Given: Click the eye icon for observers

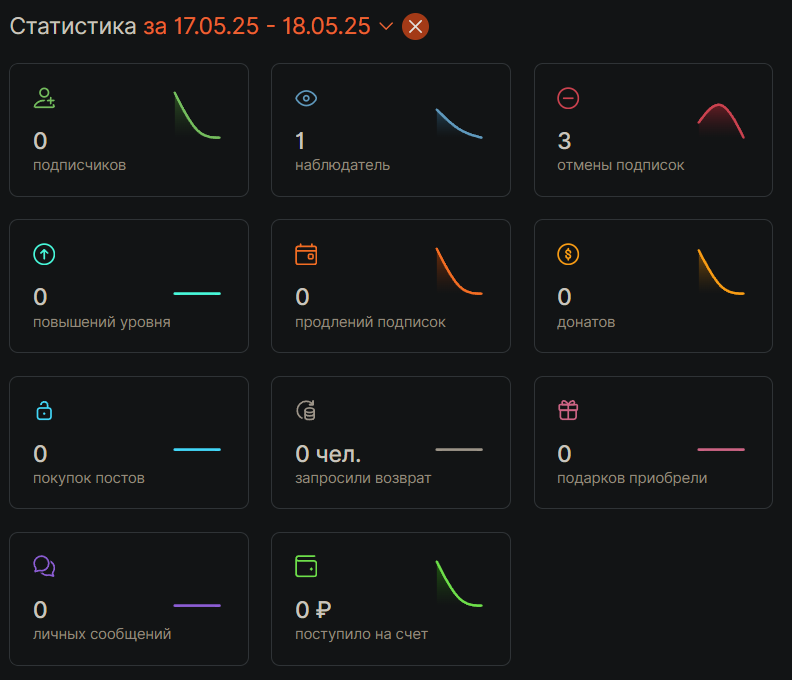Looking at the screenshot, I should [x=306, y=98].
